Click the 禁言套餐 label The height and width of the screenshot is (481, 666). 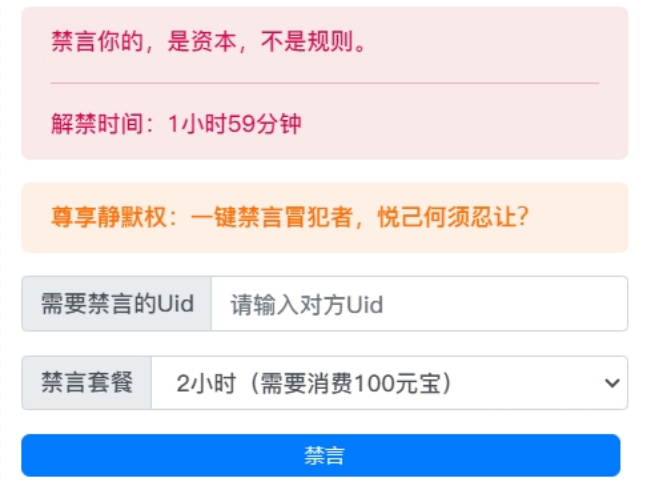(x=86, y=383)
